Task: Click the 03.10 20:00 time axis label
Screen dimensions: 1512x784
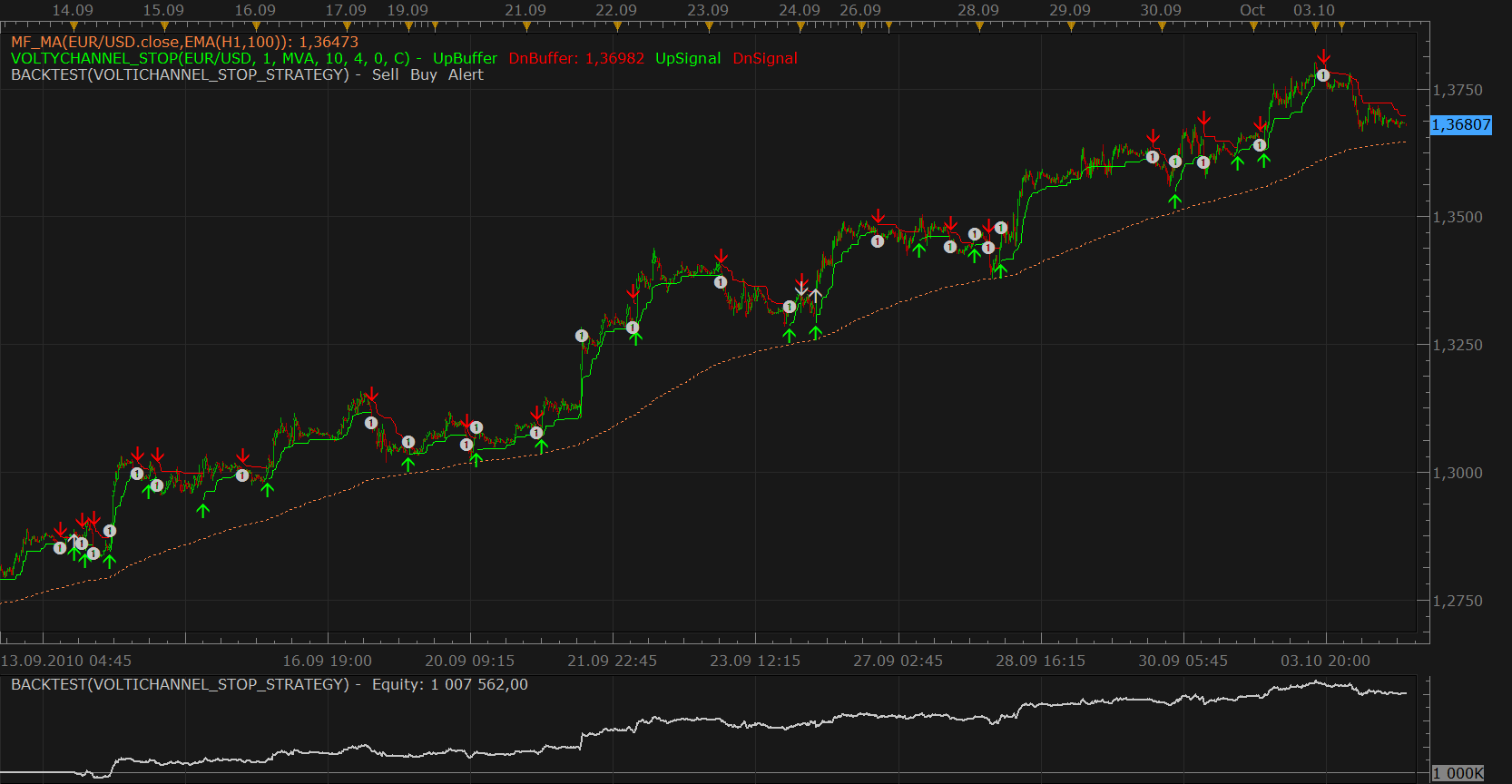Action: (1325, 661)
